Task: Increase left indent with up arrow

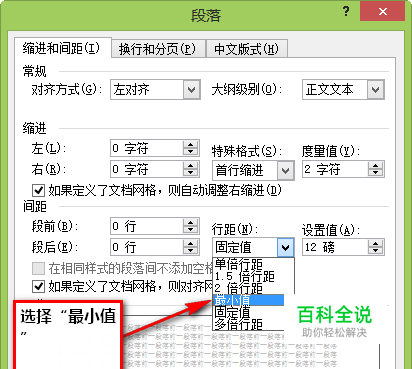Action: tap(191, 145)
